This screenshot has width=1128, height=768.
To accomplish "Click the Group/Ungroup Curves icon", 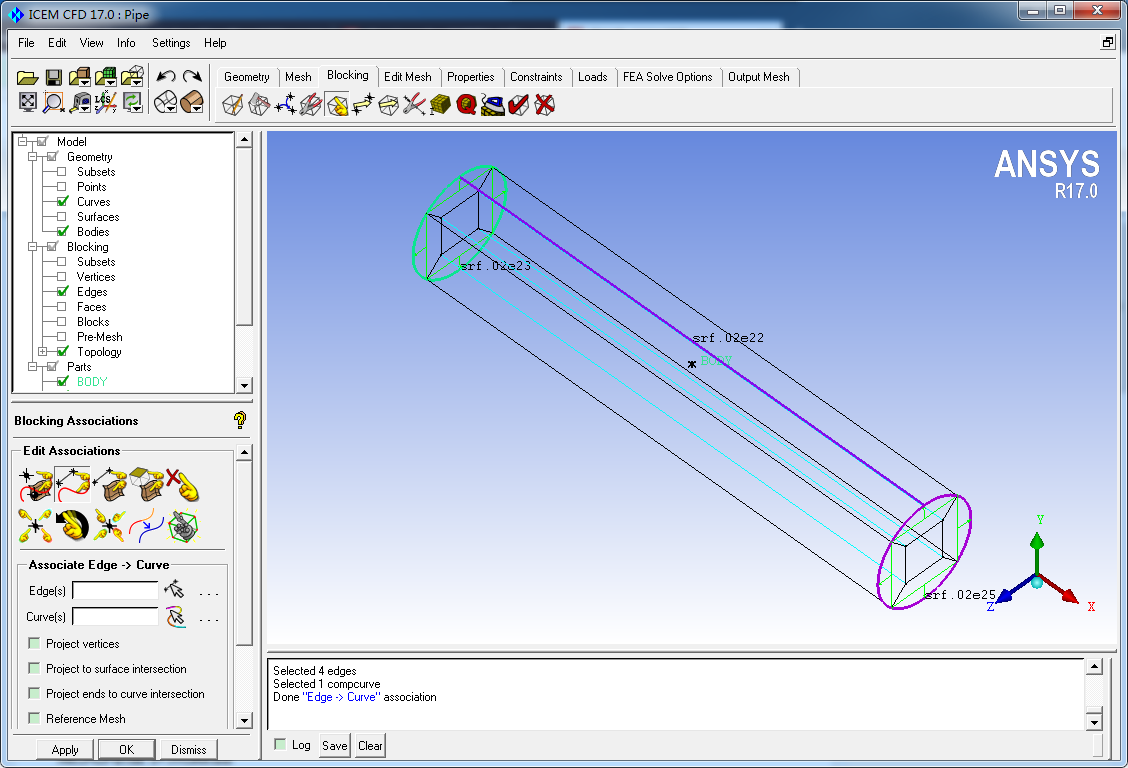I will 147,526.
